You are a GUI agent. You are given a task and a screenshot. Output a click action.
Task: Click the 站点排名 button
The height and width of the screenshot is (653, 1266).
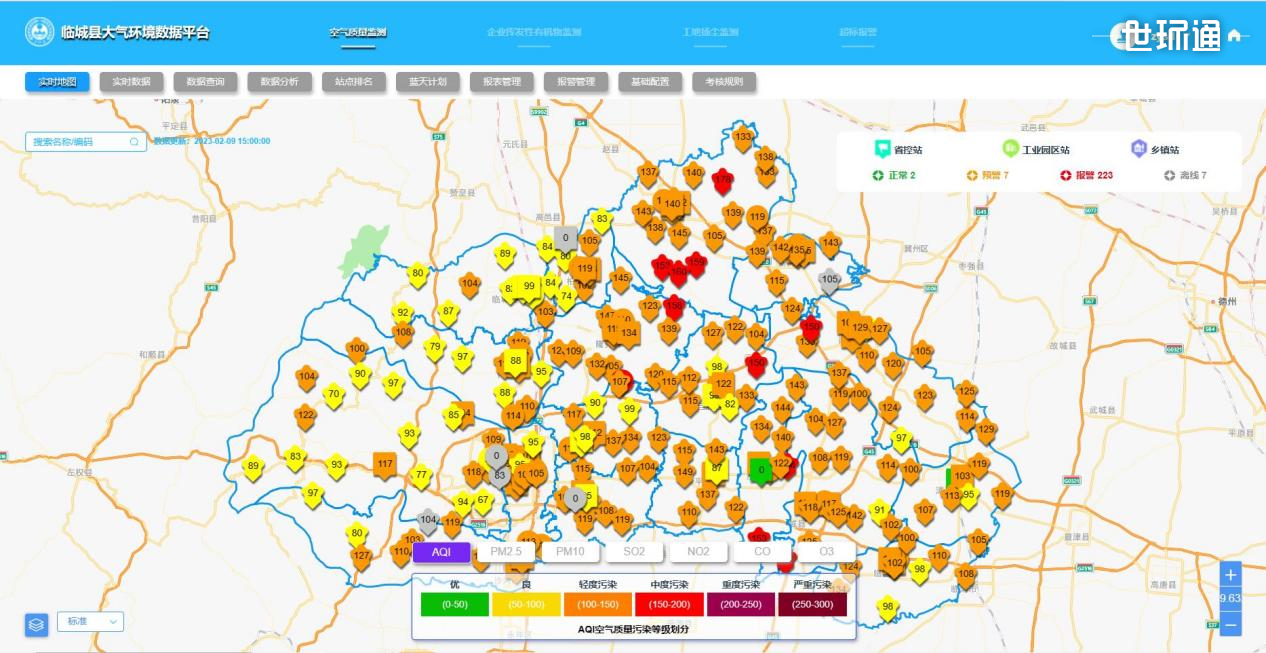point(354,82)
